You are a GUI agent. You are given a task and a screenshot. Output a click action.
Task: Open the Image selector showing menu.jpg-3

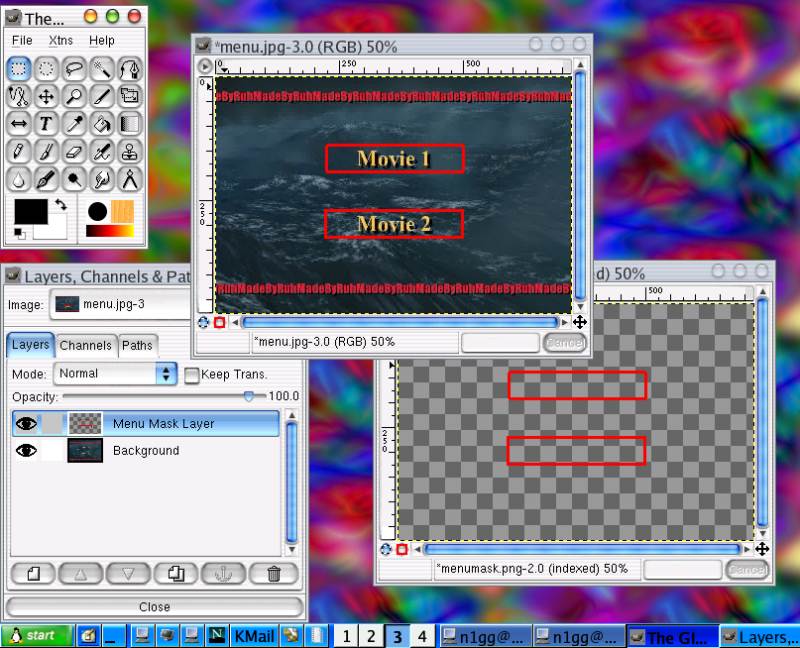(x=120, y=304)
